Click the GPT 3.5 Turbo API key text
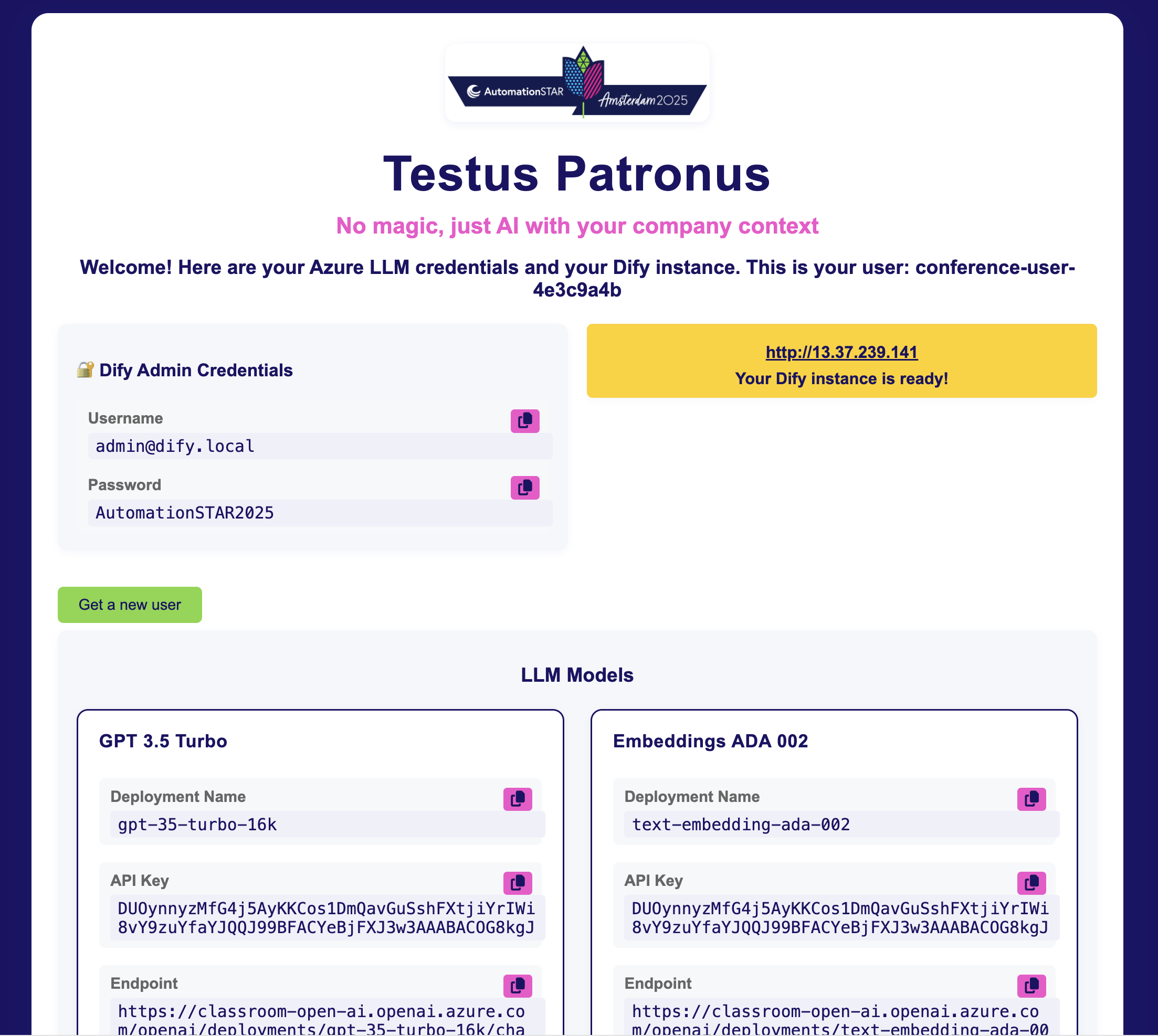Viewport: 1158px width, 1036px height. (325, 917)
